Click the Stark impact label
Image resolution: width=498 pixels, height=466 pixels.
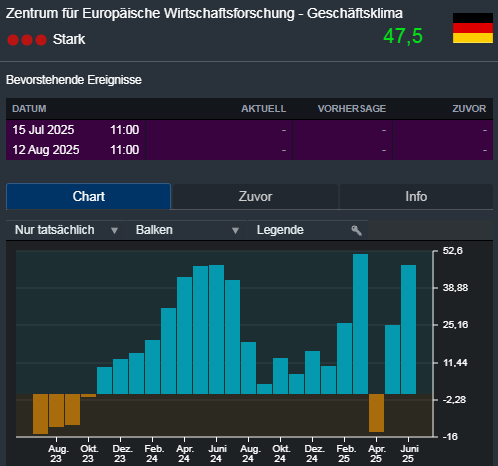coord(69,39)
